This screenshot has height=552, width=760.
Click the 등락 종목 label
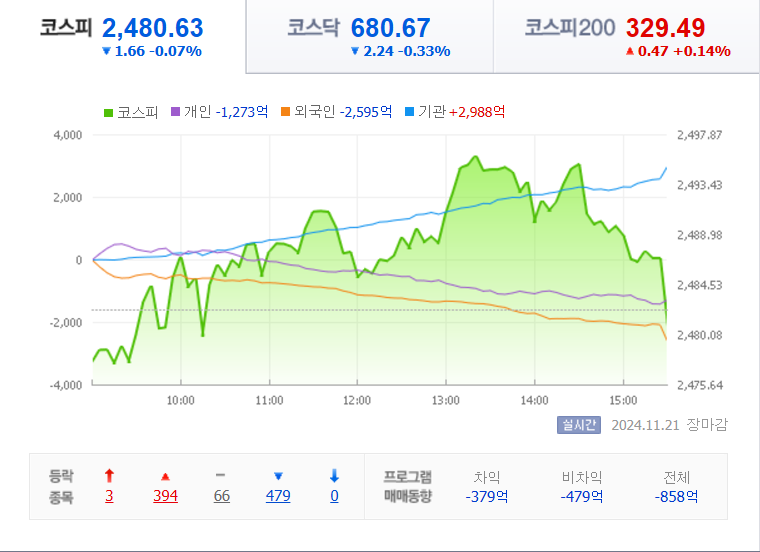pyautogui.click(x=61, y=487)
